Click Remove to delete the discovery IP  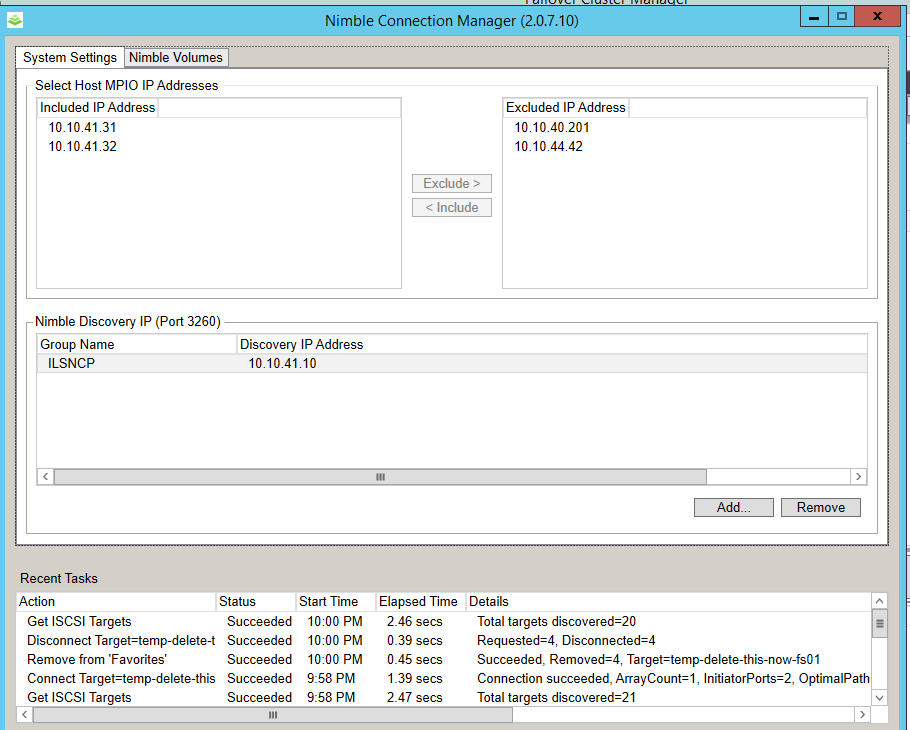821,507
